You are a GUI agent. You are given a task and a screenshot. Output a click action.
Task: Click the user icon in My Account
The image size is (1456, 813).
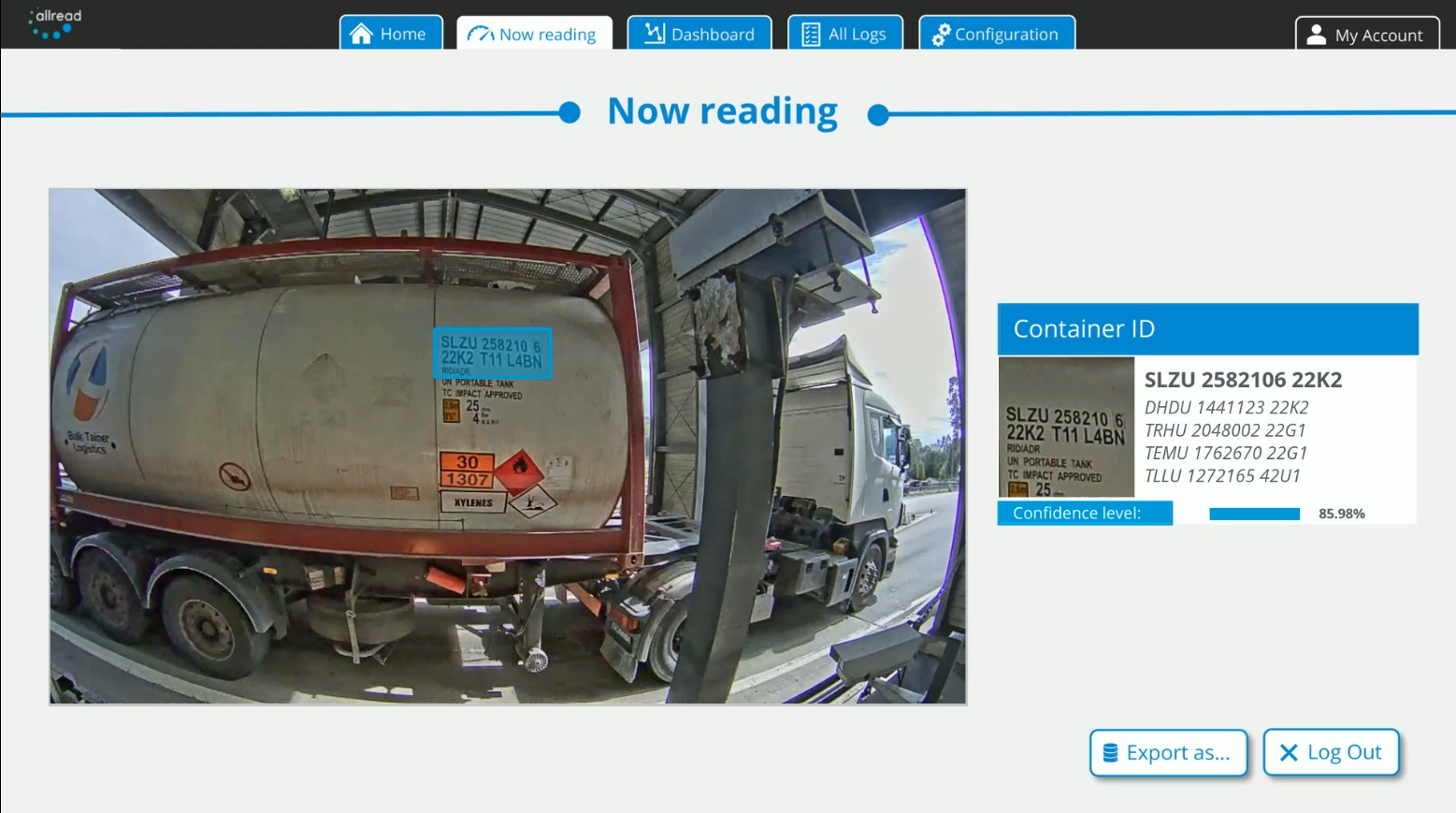click(1316, 35)
